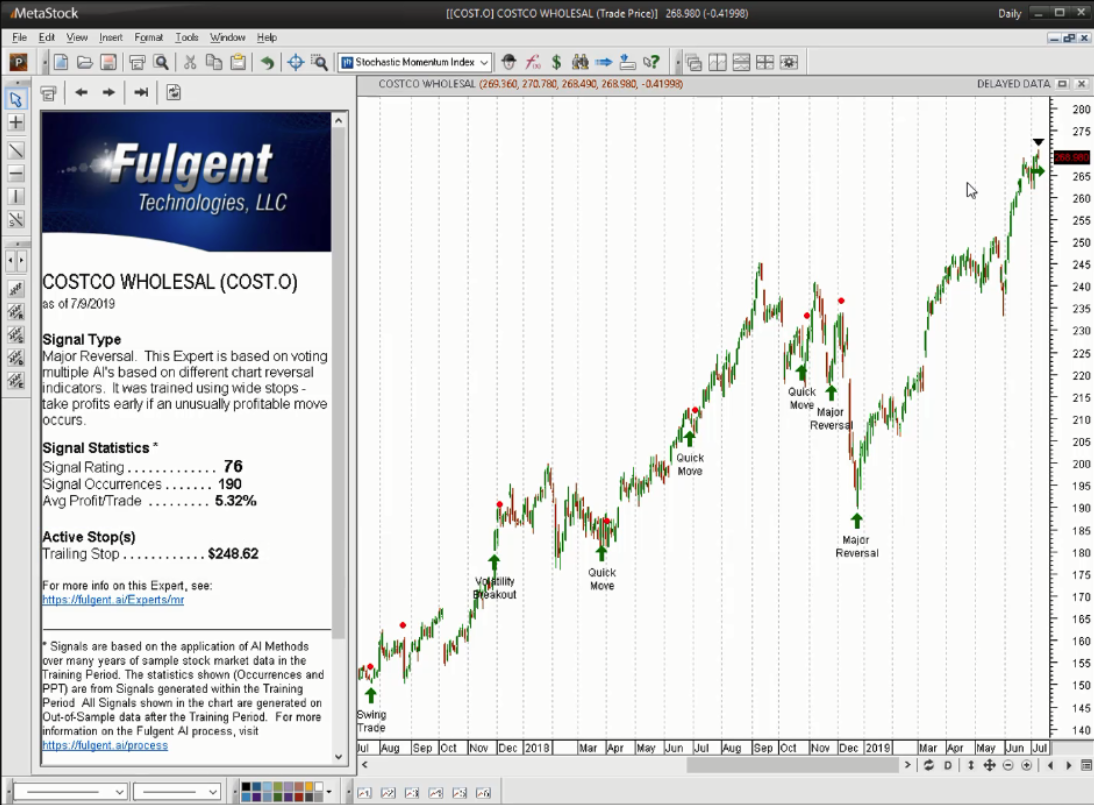
Task: Click the download data tray icon
Action: point(627,62)
